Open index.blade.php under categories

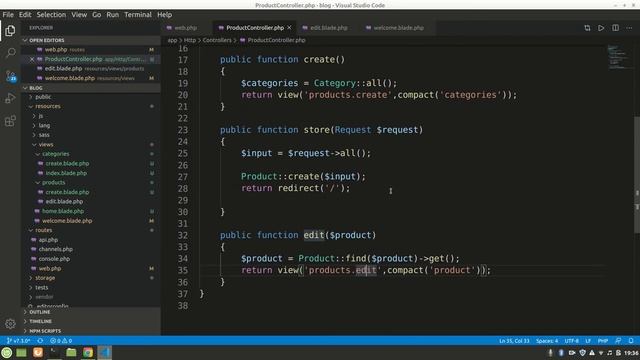coord(66,173)
